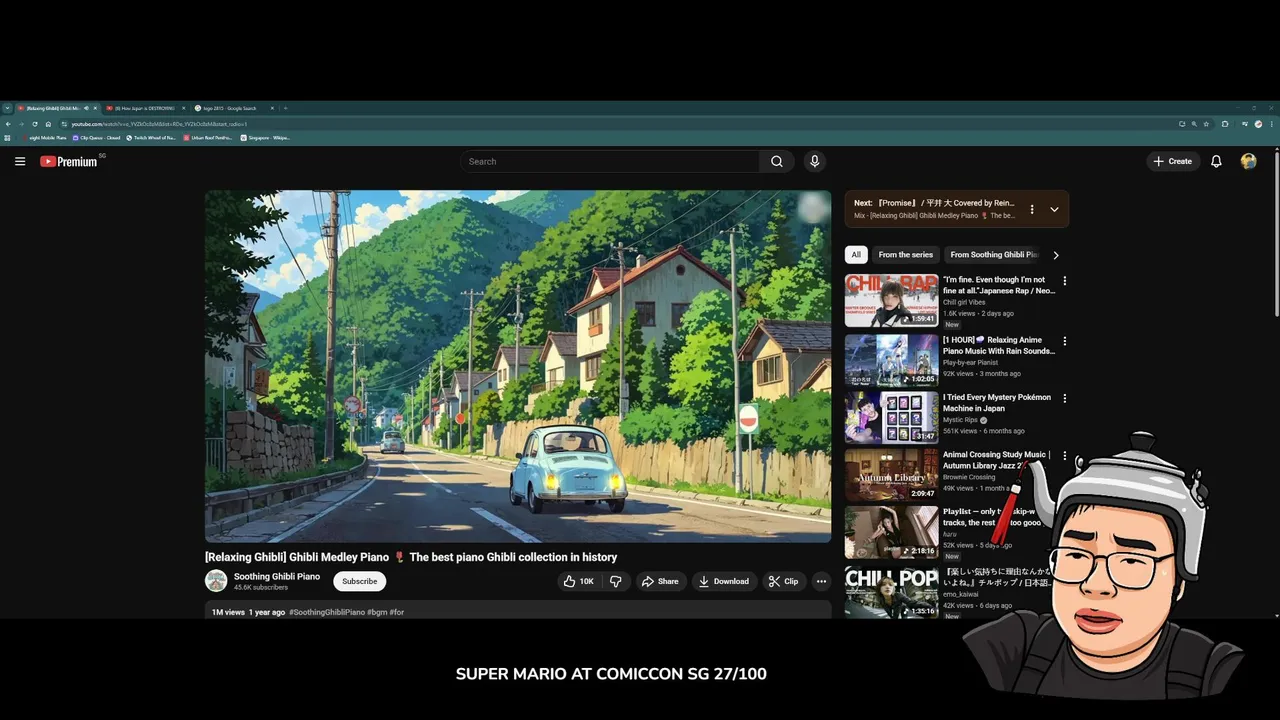Switch to the How Japan is DESTROYING tab
Viewport: 1280px width, 720px height.
(146, 108)
